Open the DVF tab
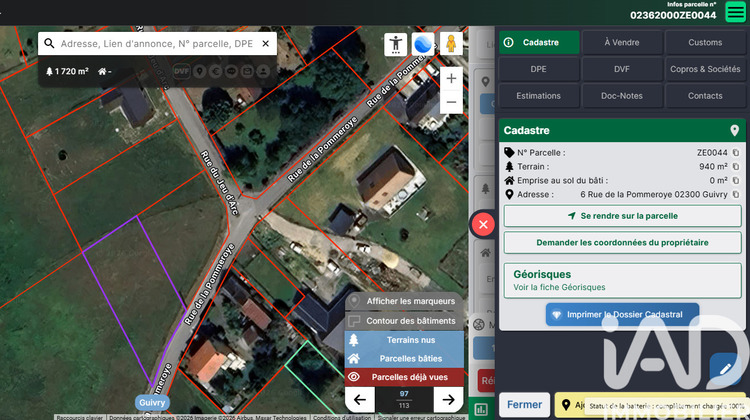The height and width of the screenshot is (420, 750). tap(622, 69)
